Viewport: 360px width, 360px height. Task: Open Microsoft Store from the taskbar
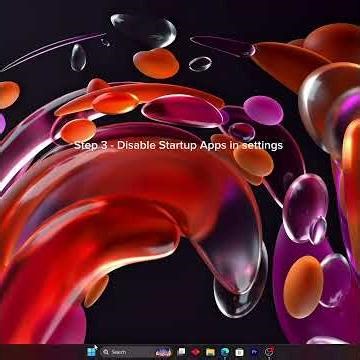[239, 352]
